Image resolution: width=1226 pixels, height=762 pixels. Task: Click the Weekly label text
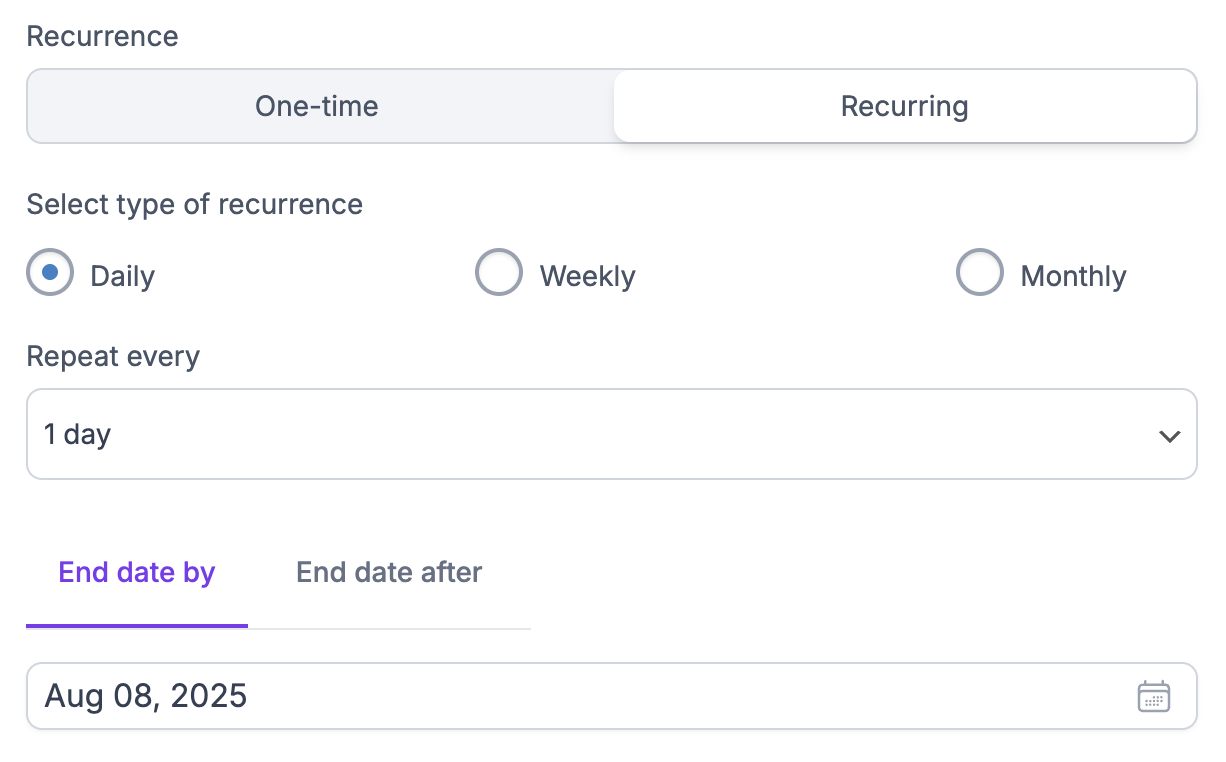(587, 276)
